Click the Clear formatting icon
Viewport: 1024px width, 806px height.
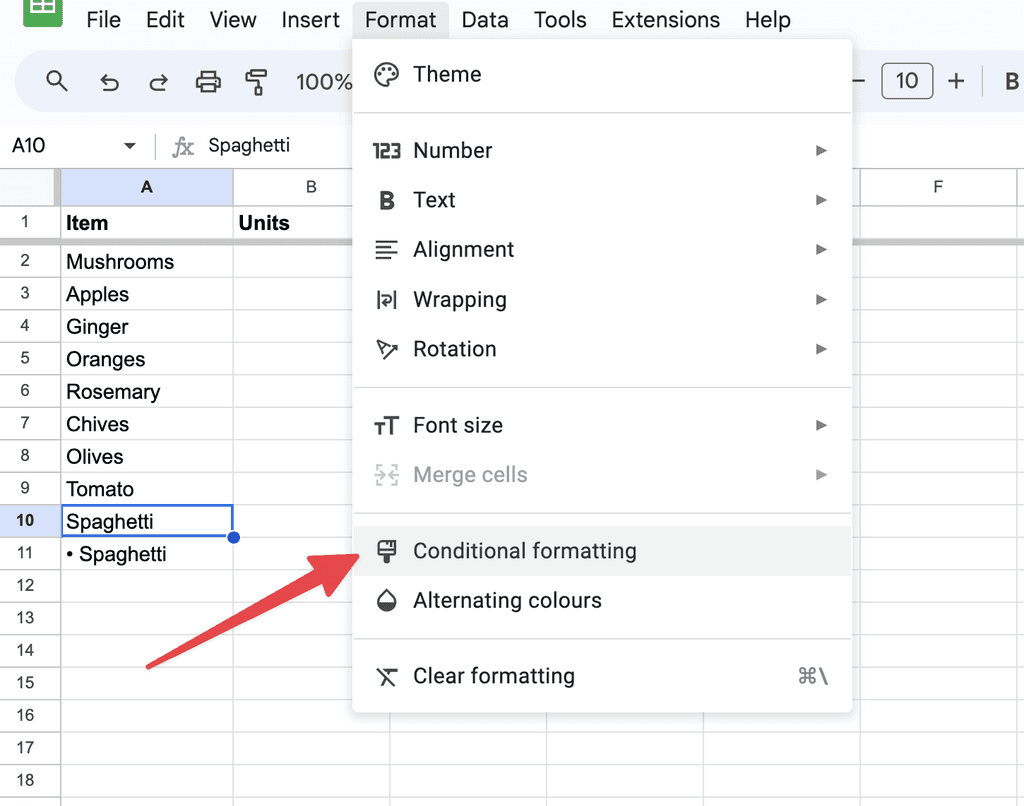[x=386, y=676]
